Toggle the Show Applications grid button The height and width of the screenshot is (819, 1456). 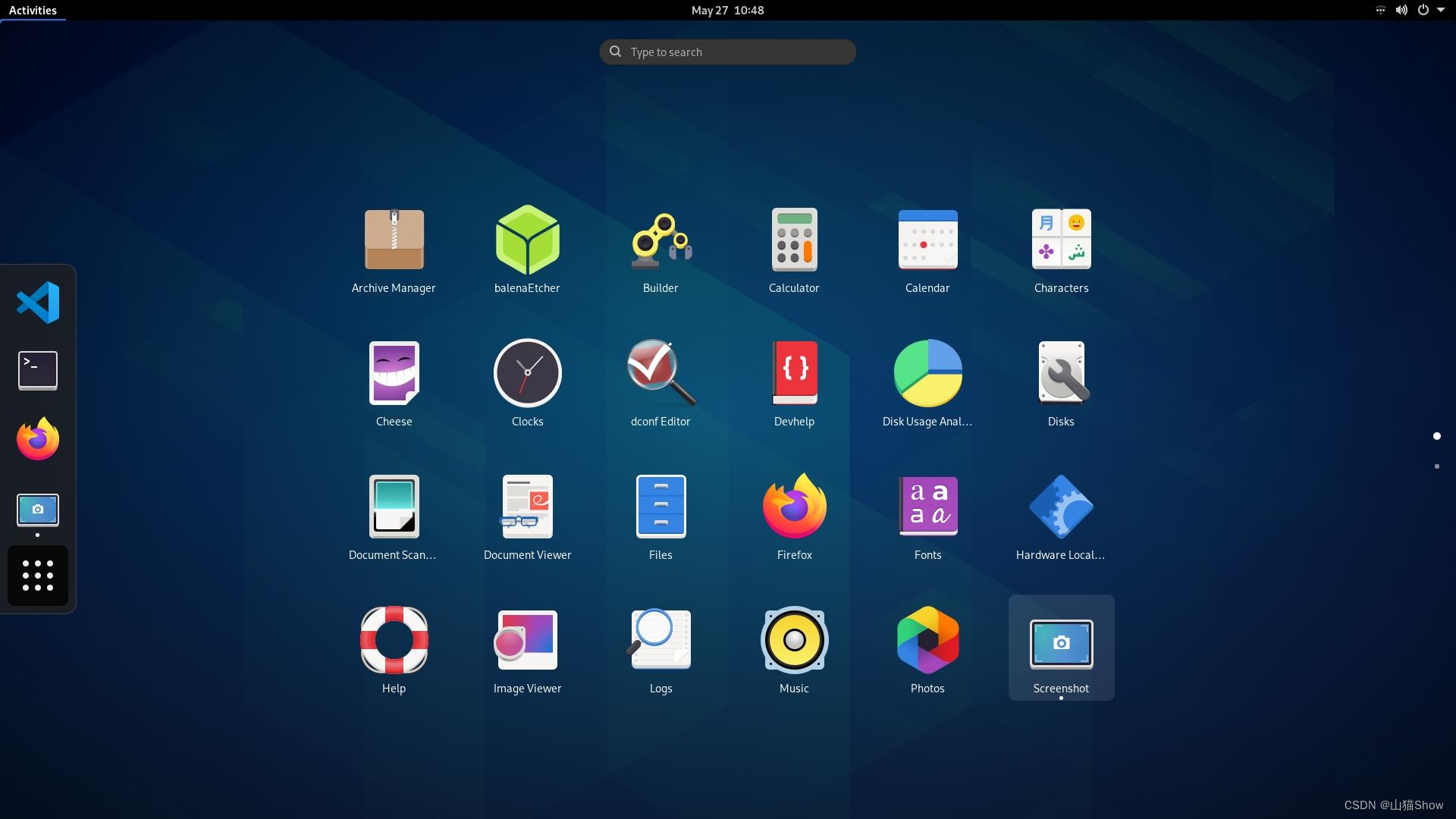point(38,576)
